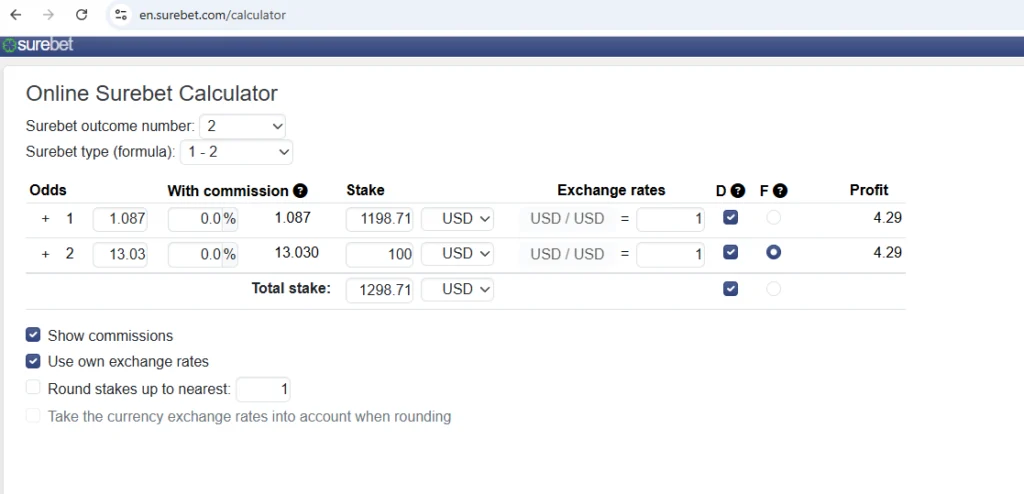Click the Total stake: label
Image resolution: width=1024 pixels, height=494 pixels.
291,288
